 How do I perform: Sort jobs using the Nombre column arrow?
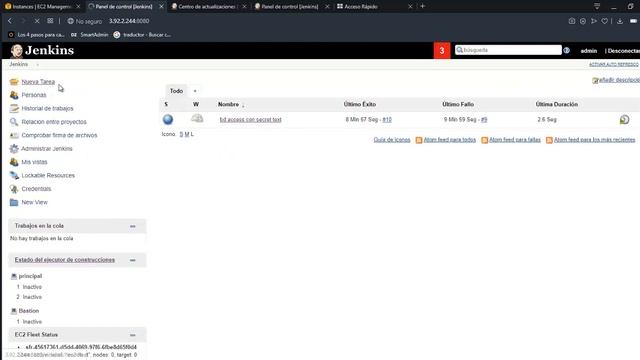point(243,105)
